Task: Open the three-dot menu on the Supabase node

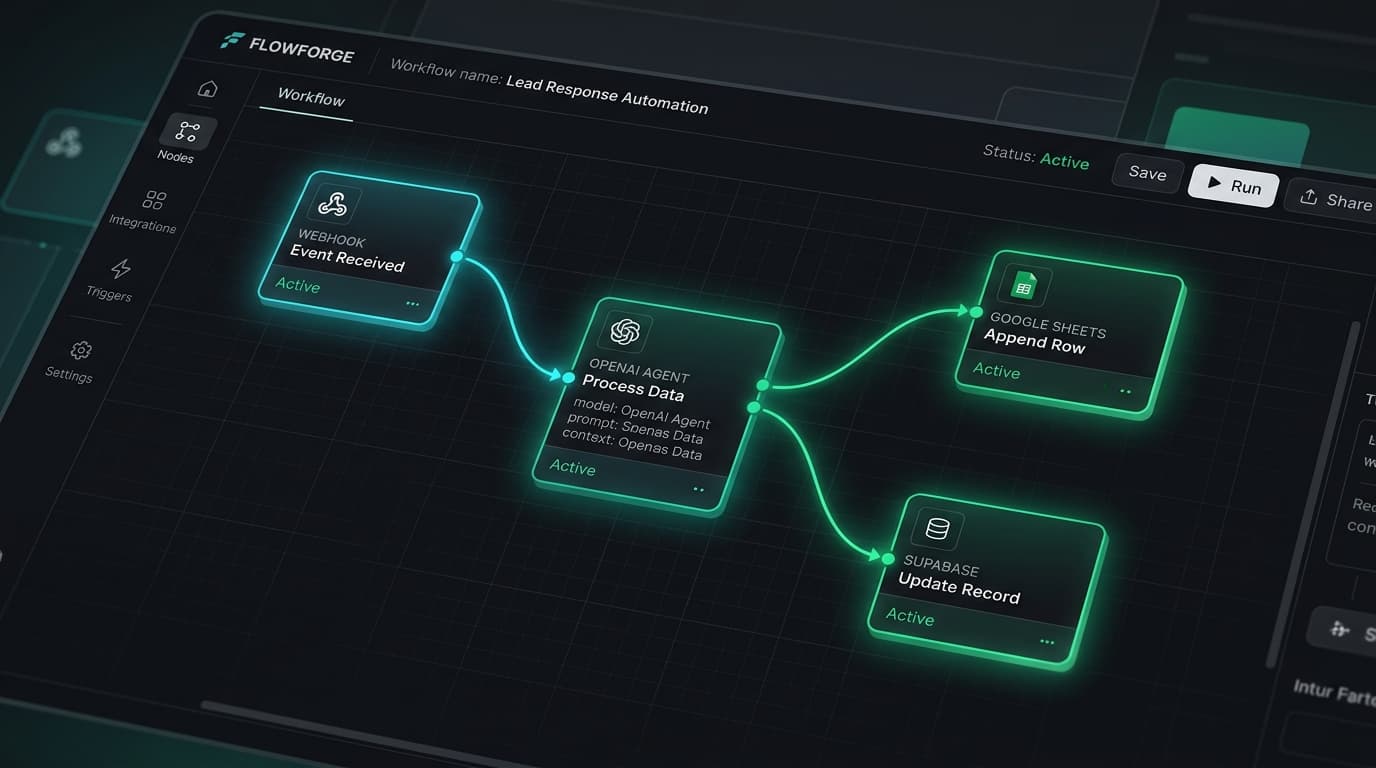Action: pyautogui.click(x=1046, y=642)
